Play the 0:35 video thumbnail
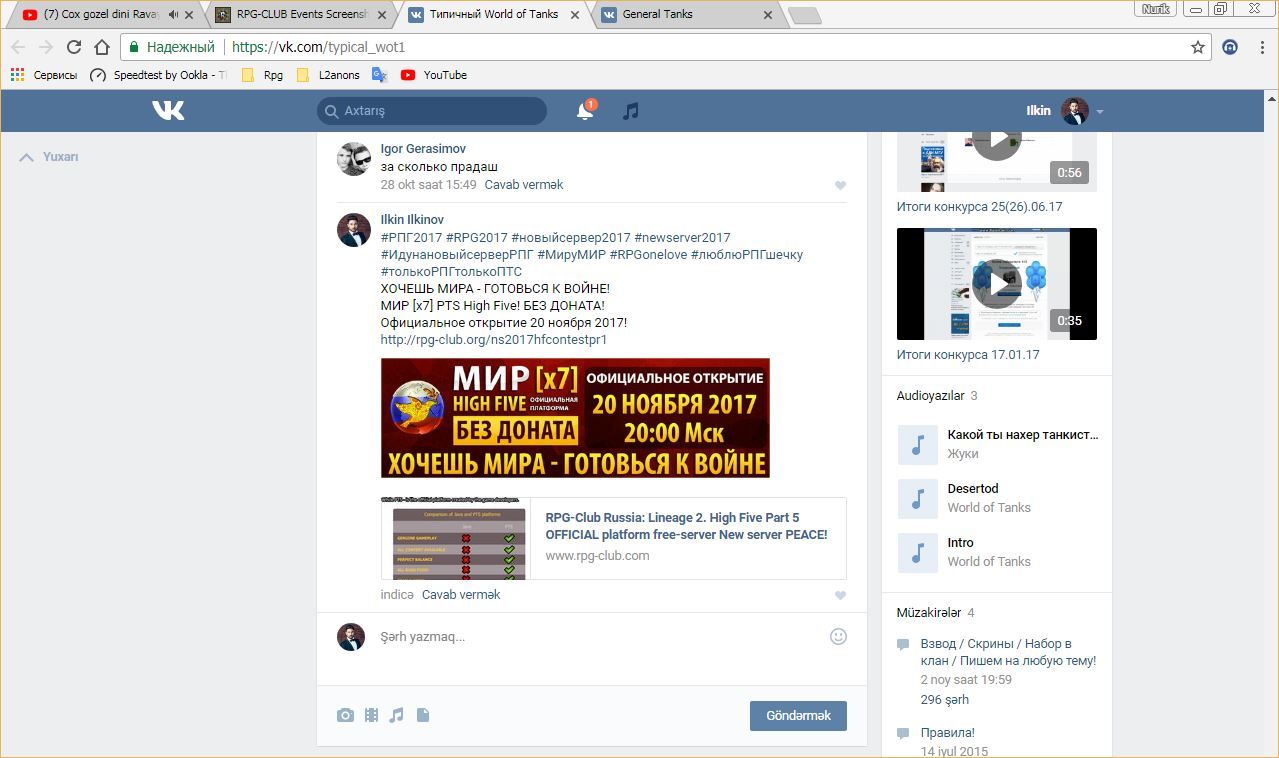 coord(997,284)
